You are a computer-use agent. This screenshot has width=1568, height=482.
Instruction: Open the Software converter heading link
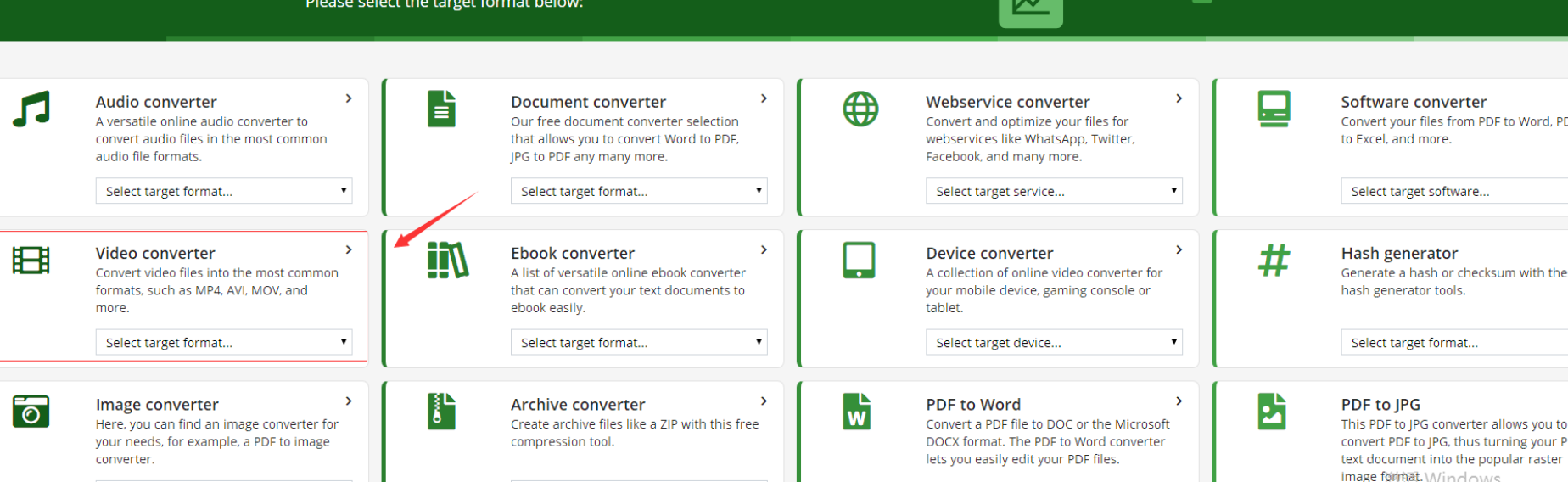[x=1414, y=102]
